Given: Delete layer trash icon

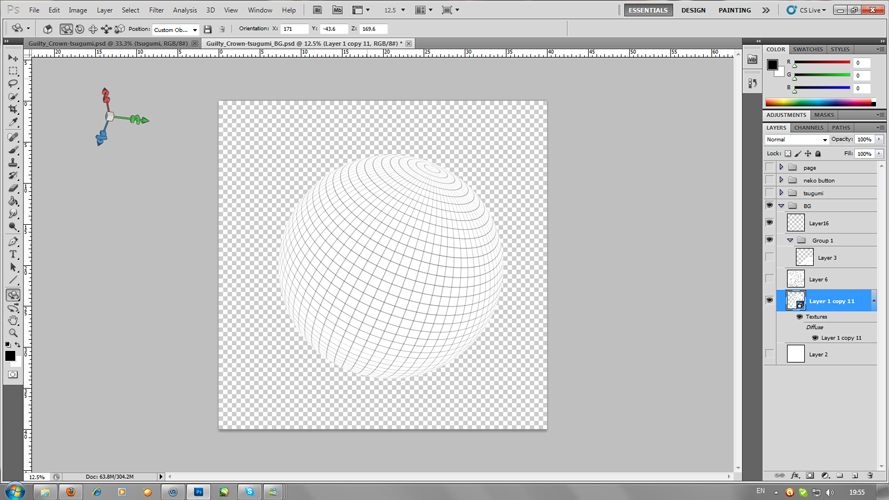Looking at the screenshot, I should [870, 476].
